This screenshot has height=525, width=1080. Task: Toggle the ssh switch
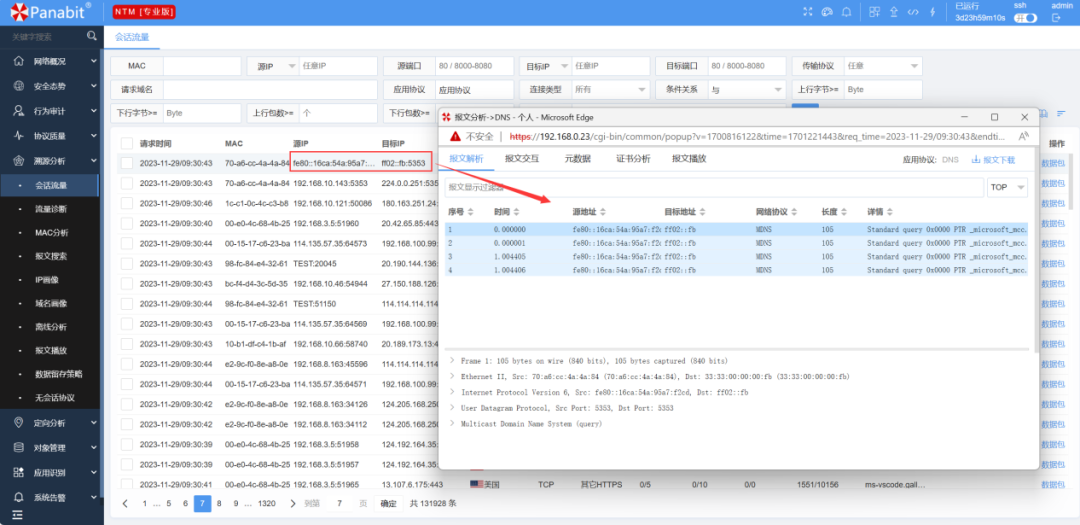(1026, 18)
